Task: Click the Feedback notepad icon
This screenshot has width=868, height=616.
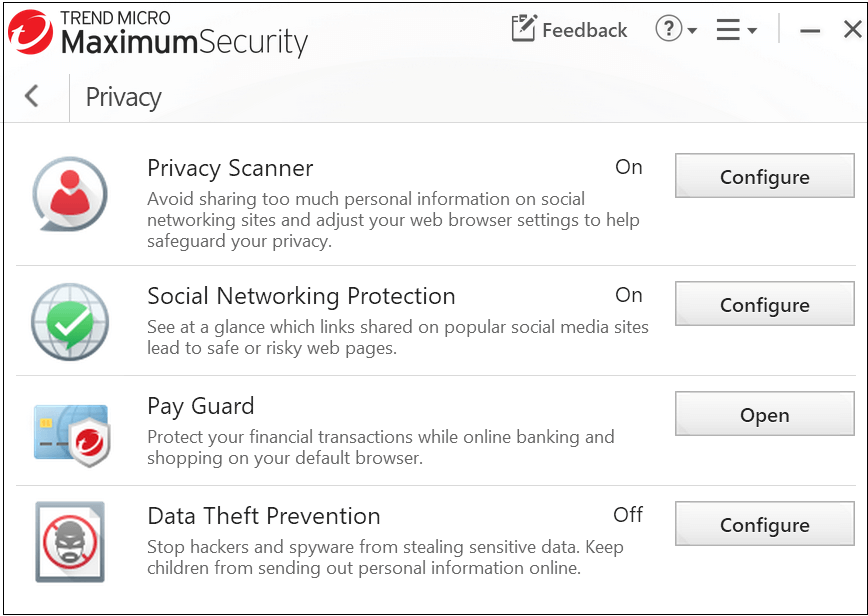Action: coord(524,28)
